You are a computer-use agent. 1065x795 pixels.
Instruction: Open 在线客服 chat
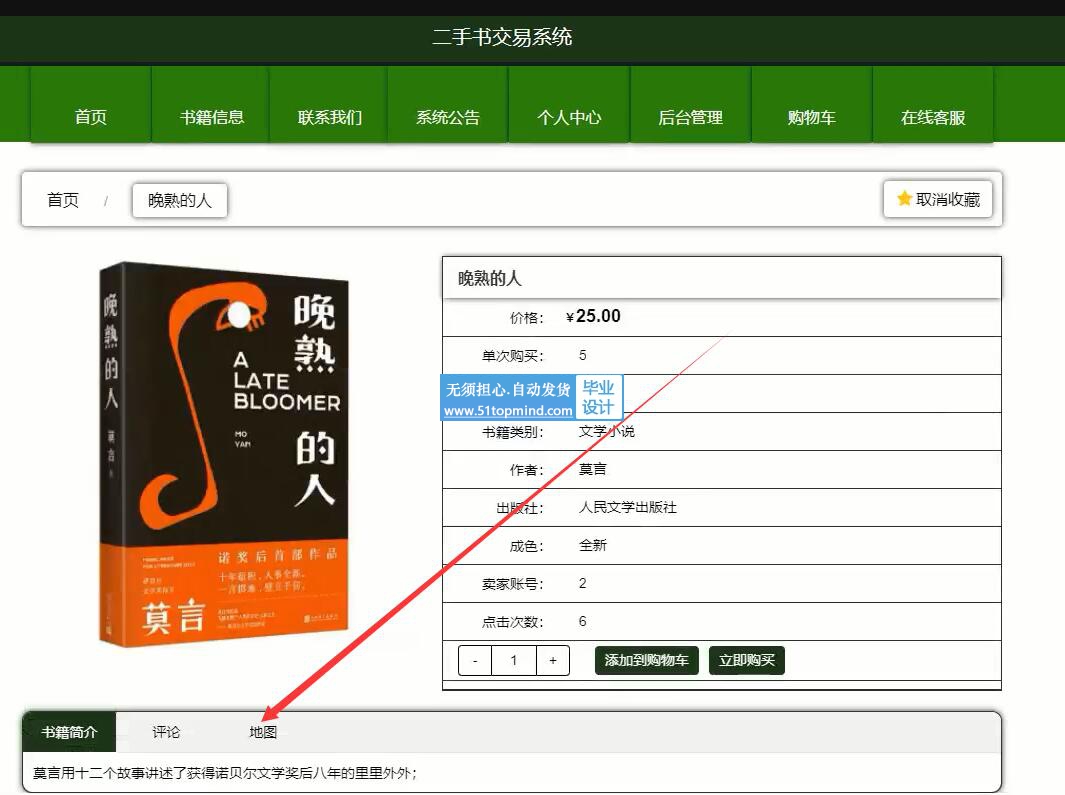(933, 104)
